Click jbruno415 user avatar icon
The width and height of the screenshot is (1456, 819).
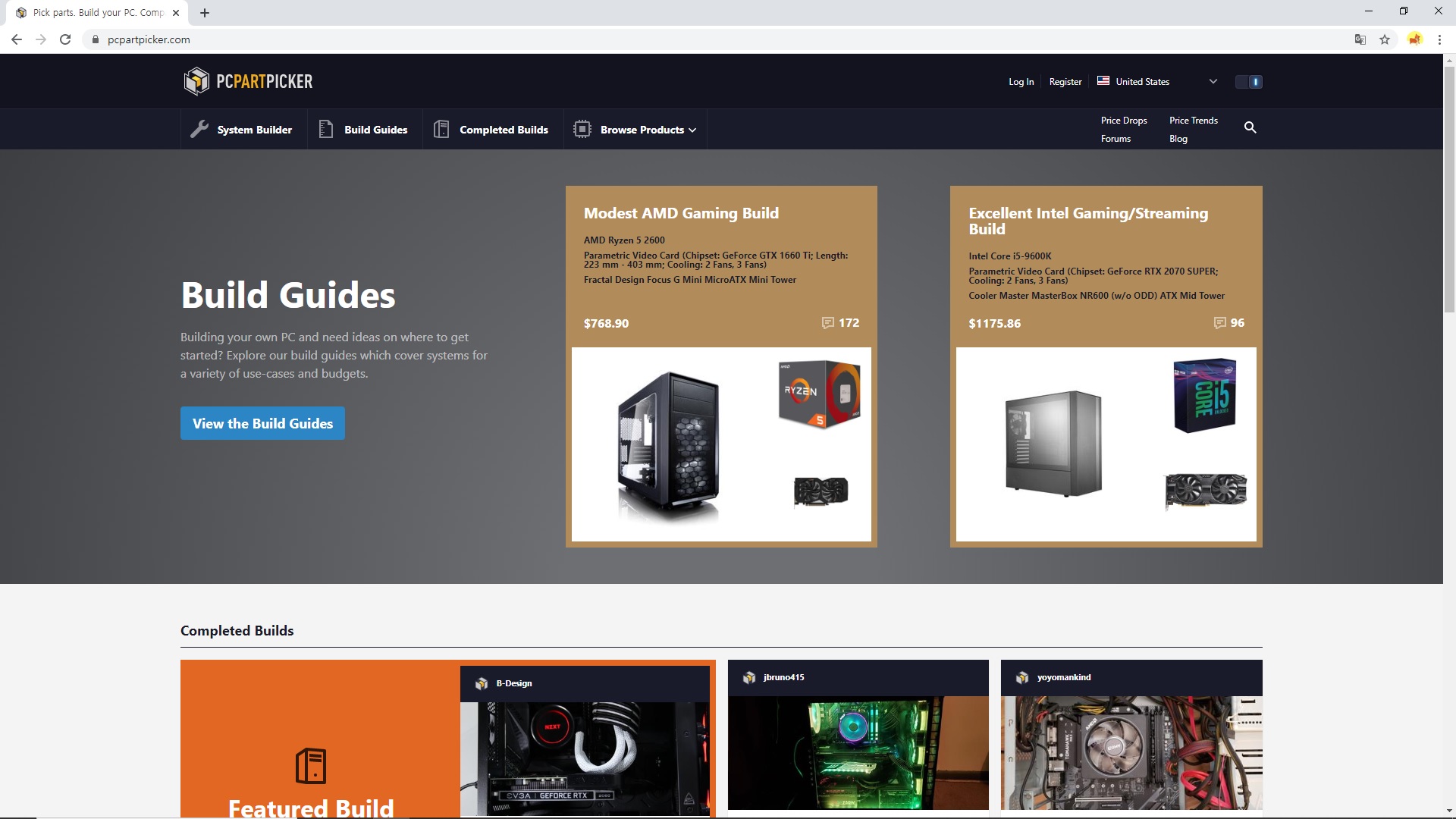749,678
